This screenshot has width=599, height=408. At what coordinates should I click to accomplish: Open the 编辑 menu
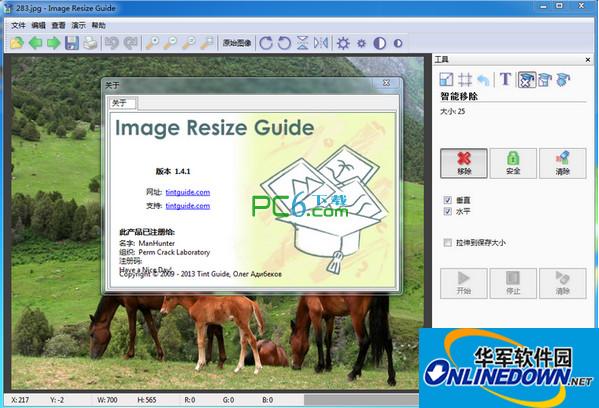tap(38, 26)
